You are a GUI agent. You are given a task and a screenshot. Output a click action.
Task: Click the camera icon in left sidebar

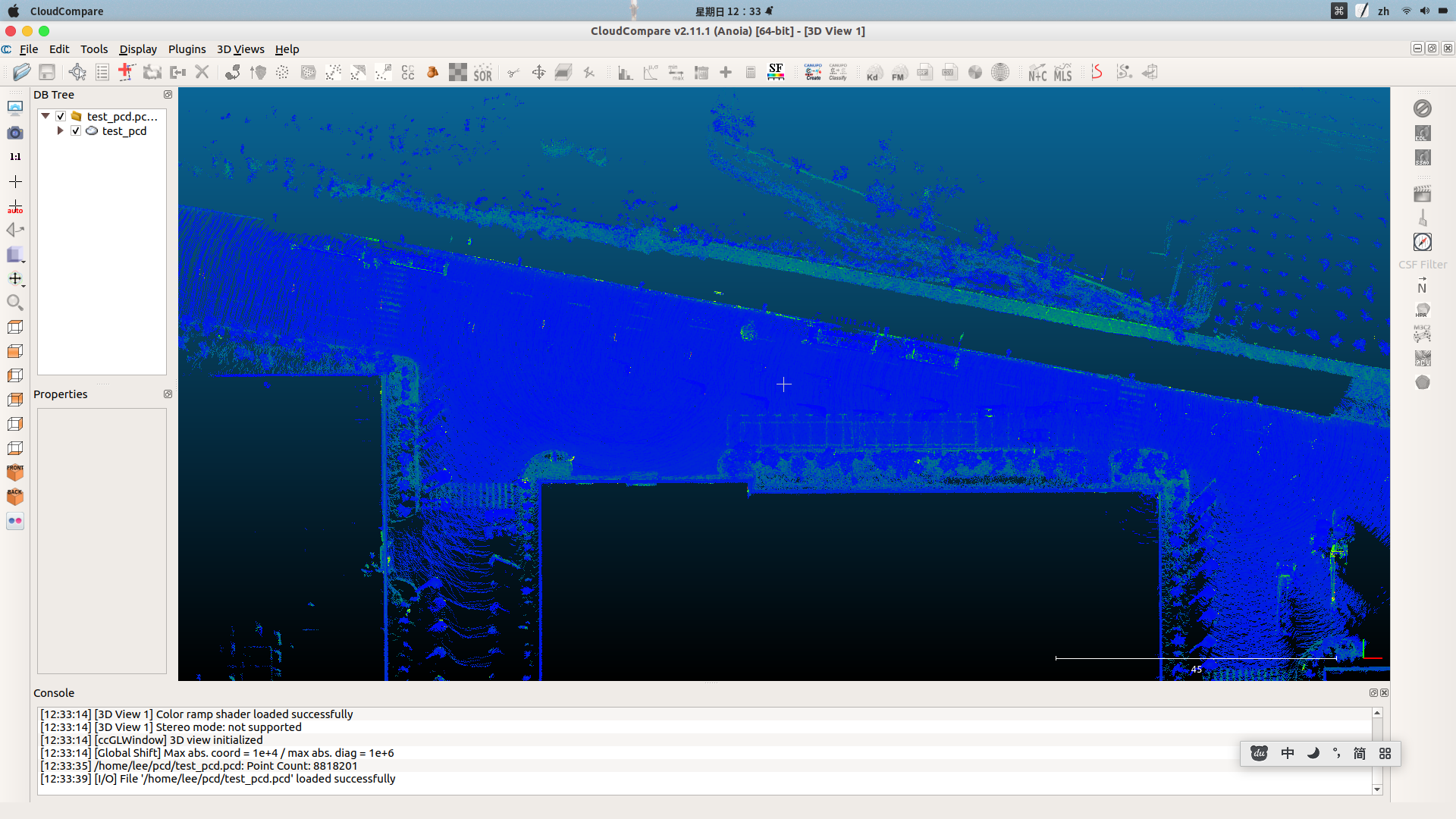coord(15,133)
